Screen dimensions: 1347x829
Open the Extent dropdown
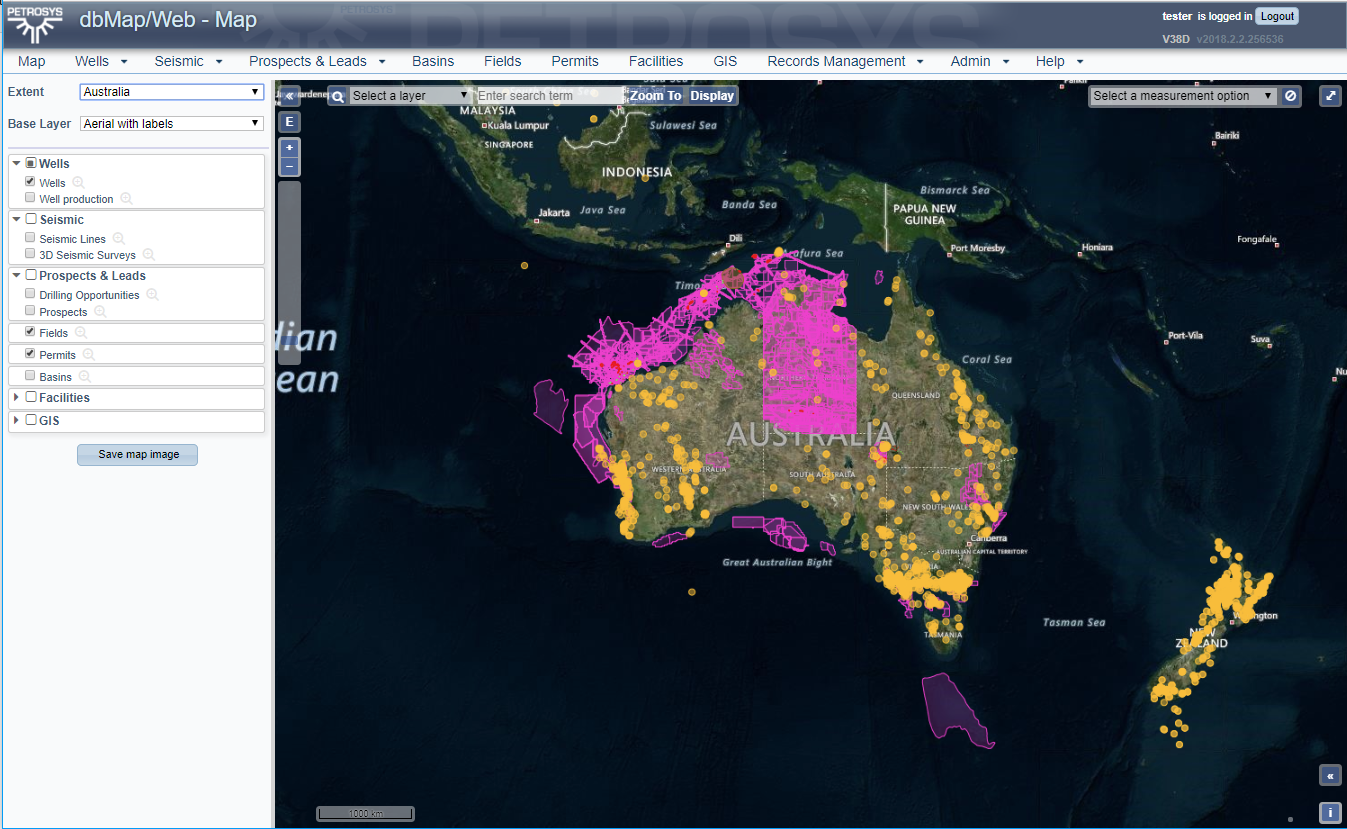[x=171, y=92]
